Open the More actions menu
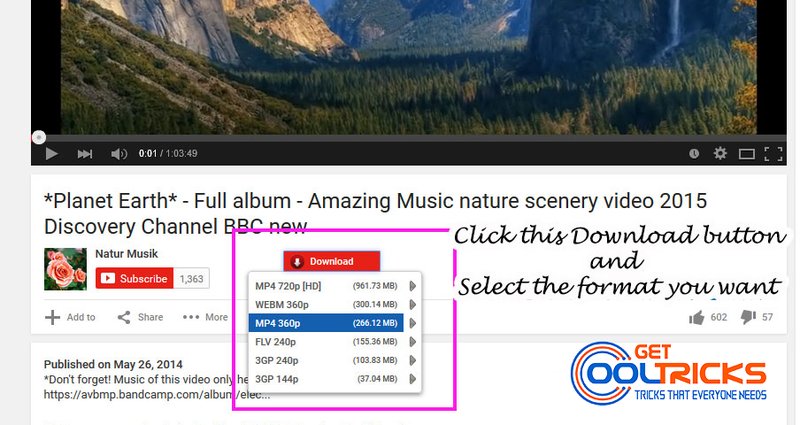Screen dimensions: 800x425 (x=205, y=317)
